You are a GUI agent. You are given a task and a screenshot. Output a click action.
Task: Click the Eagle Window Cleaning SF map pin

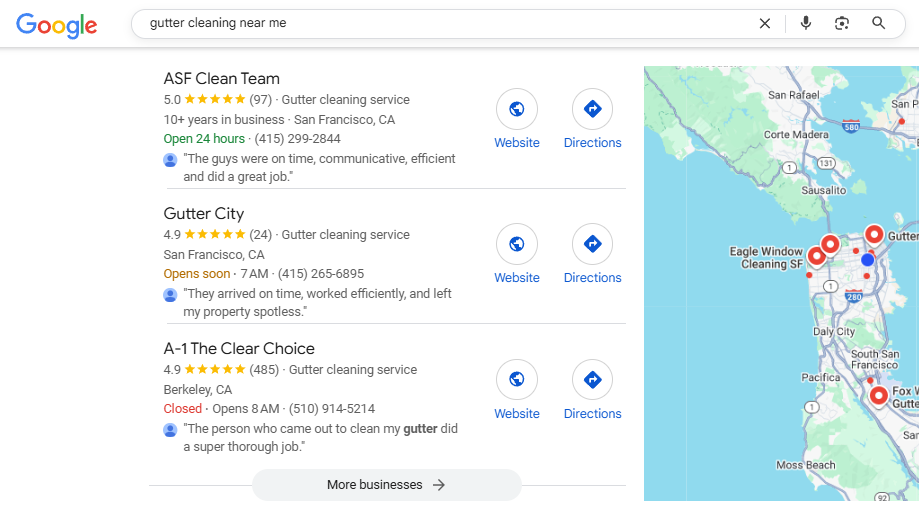(816, 256)
